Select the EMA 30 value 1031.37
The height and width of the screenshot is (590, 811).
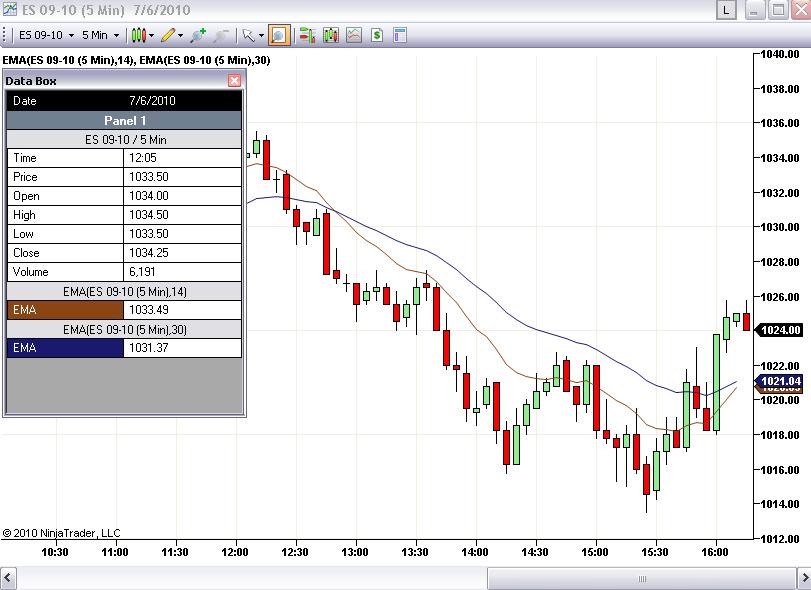[x=149, y=347]
